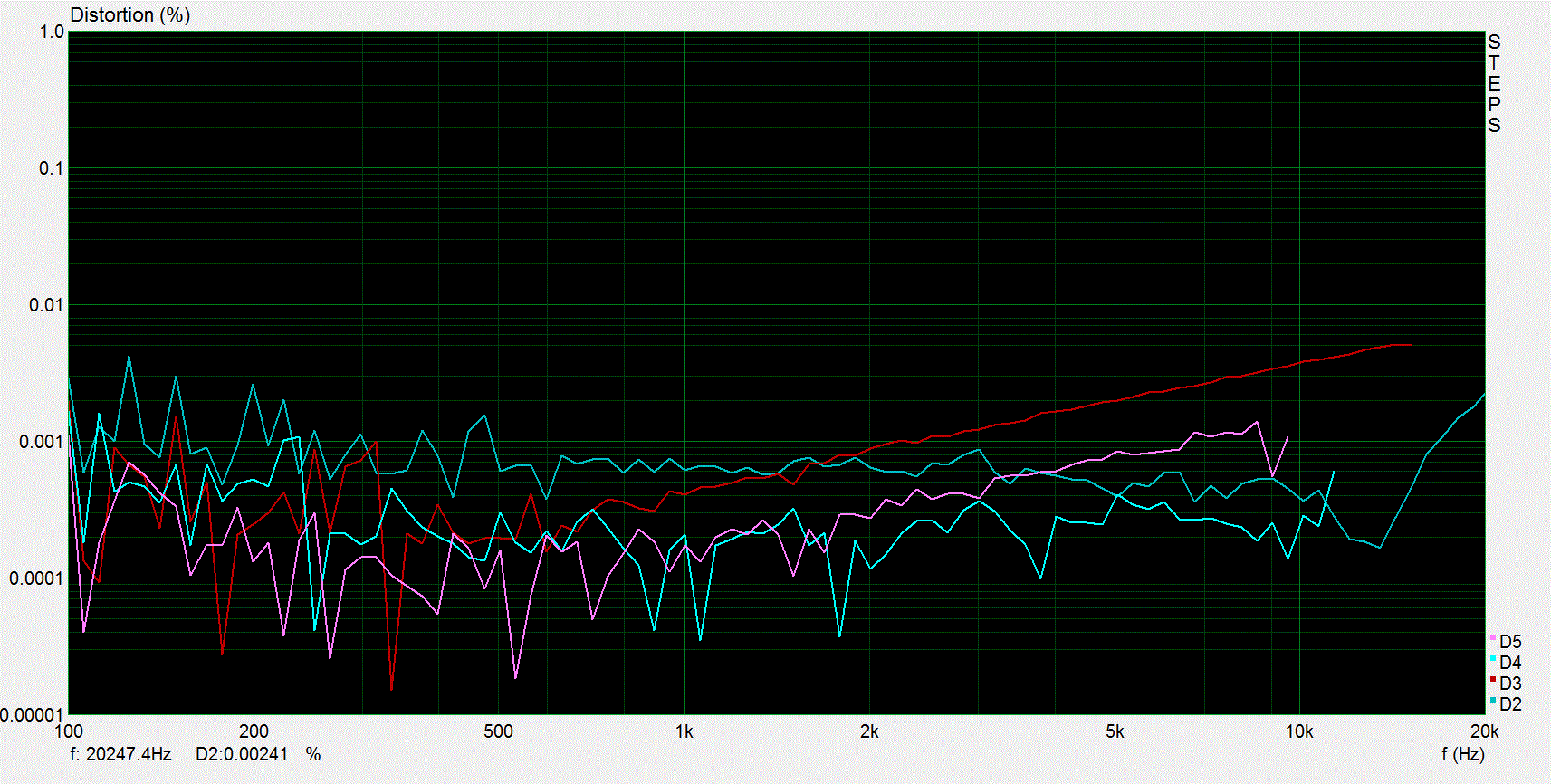The width and height of the screenshot is (1551, 784).
Task: Click the D4 legend label
Action: click(1510, 663)
